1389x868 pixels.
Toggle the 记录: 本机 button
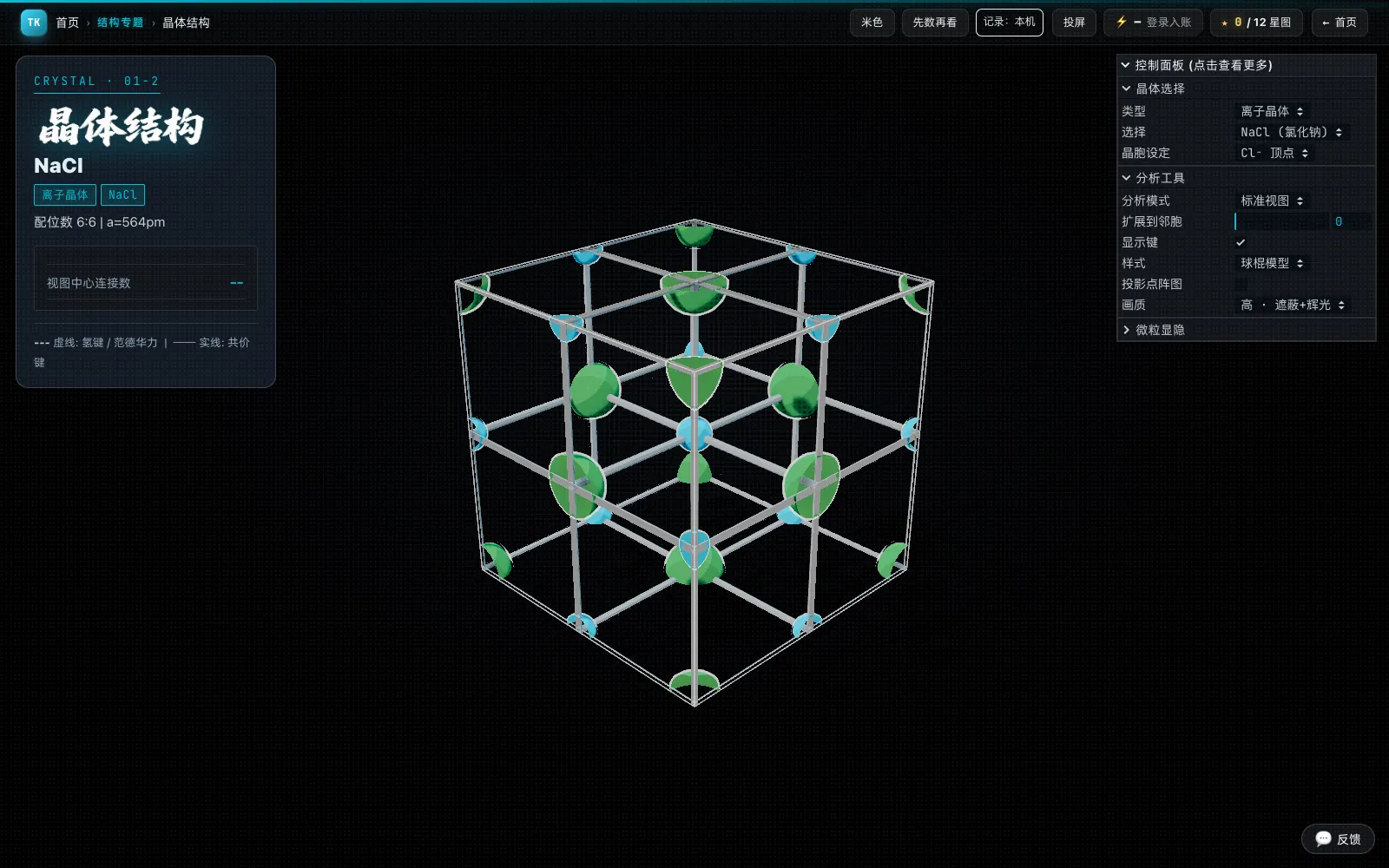tap(1009, 23)
